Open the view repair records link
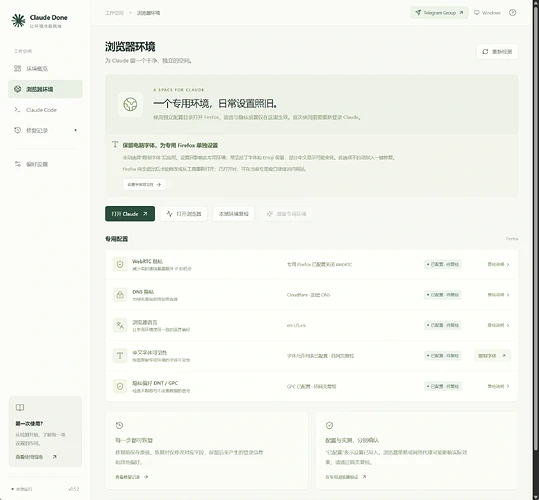Image resolution: width=539 pixels, height=500 pixels. pos(132,477)
